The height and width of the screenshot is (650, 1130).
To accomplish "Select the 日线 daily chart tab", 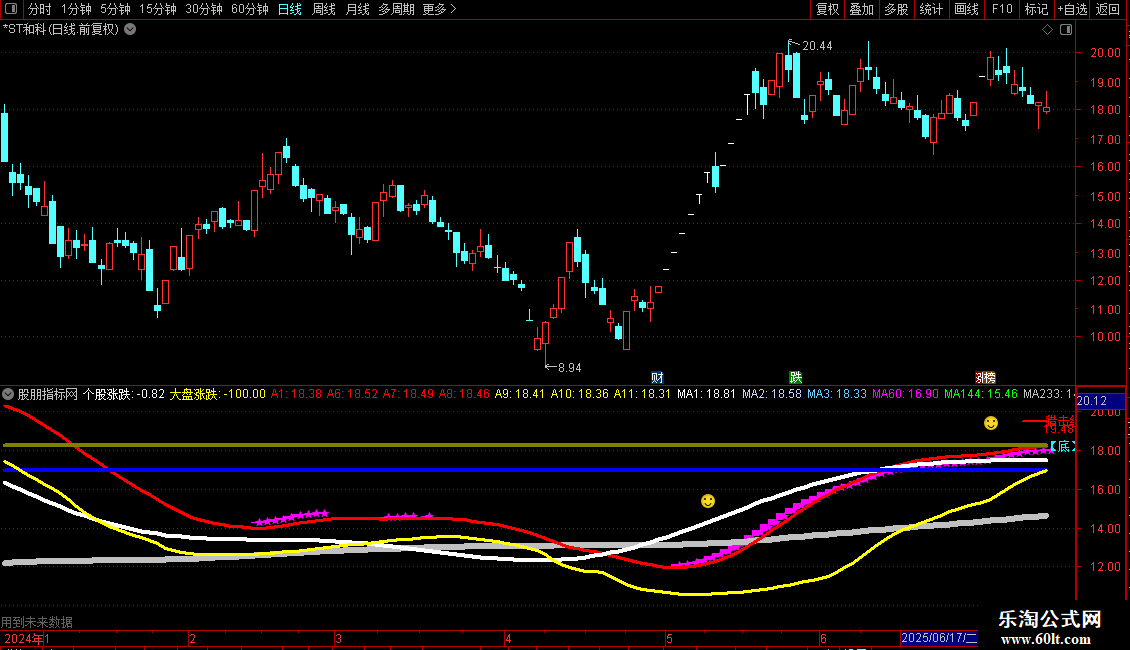I will (290, 9).
